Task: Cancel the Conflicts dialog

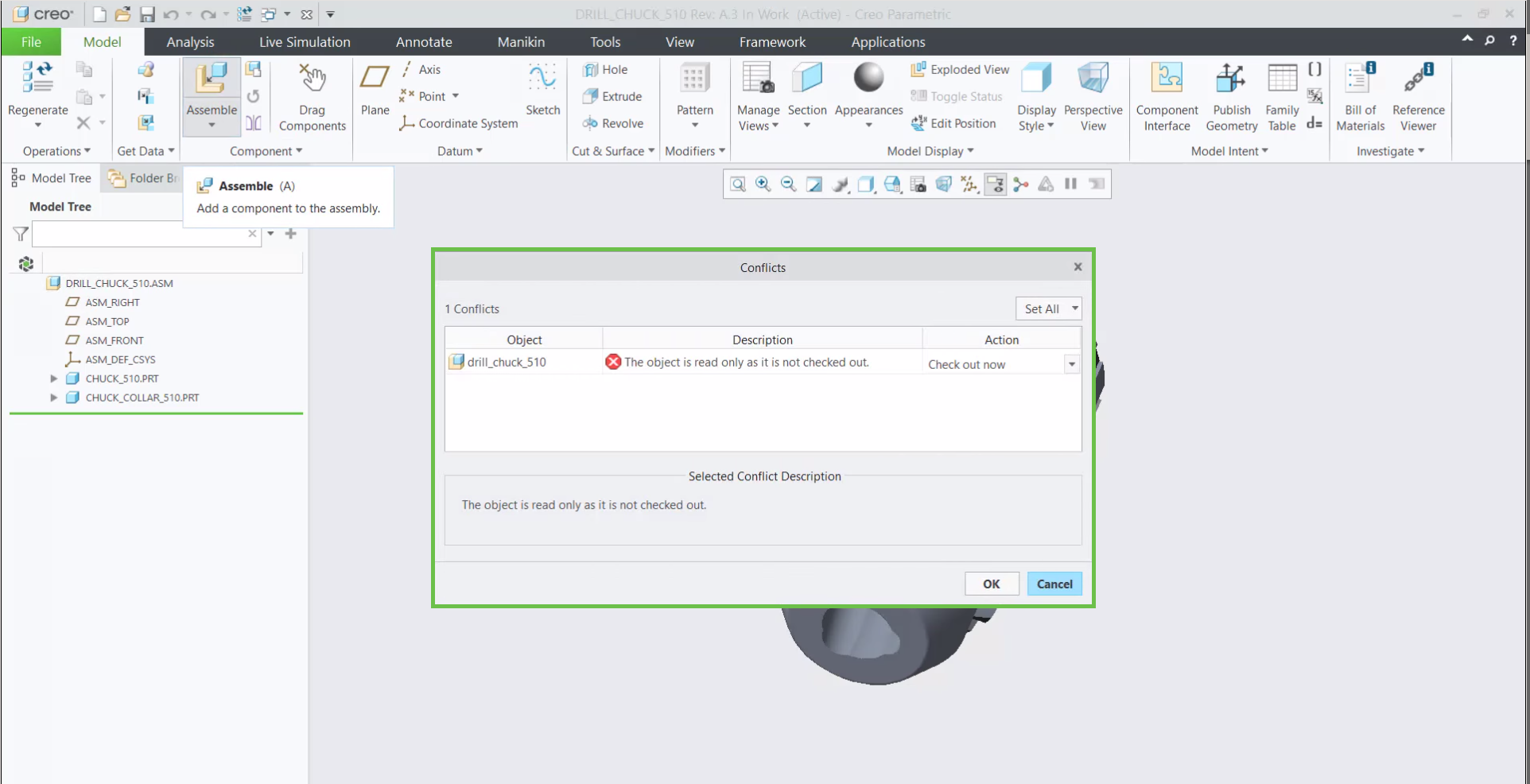Action: 1054,584
